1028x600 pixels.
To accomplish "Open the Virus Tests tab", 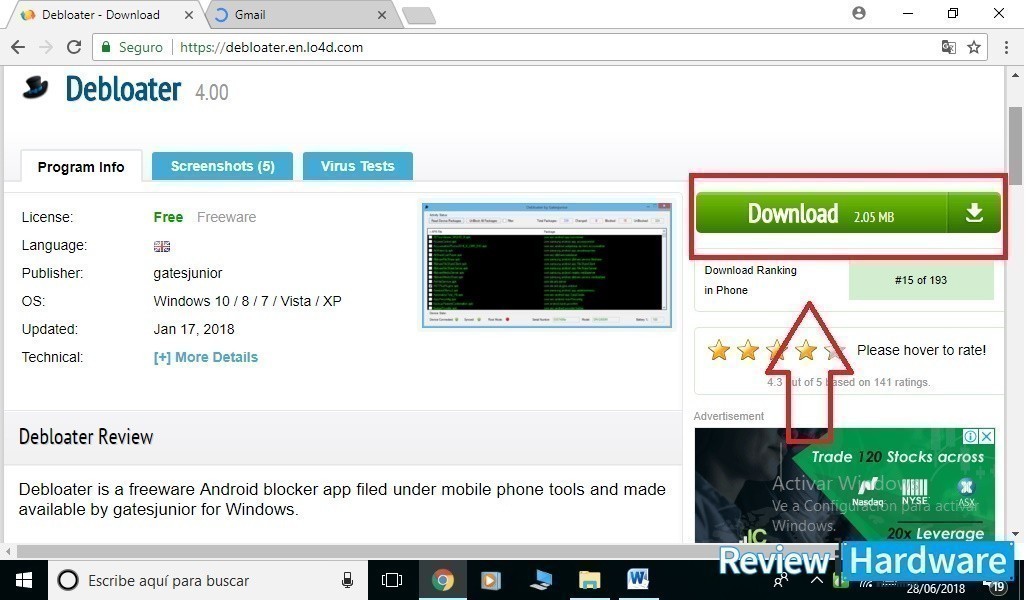I will click(x=358, y=166).
